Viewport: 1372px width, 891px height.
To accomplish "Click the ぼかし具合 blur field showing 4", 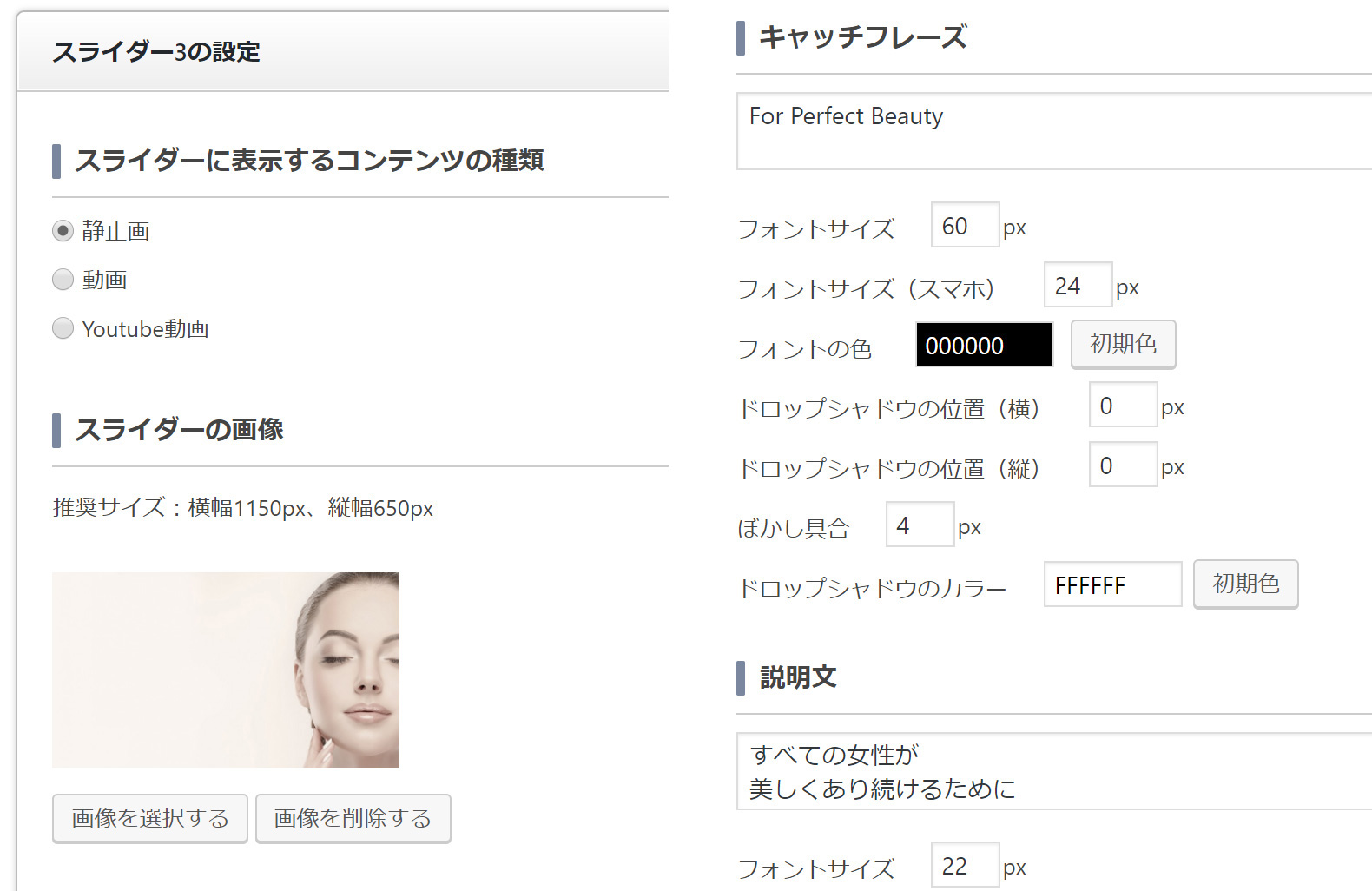I will (920, 525).
